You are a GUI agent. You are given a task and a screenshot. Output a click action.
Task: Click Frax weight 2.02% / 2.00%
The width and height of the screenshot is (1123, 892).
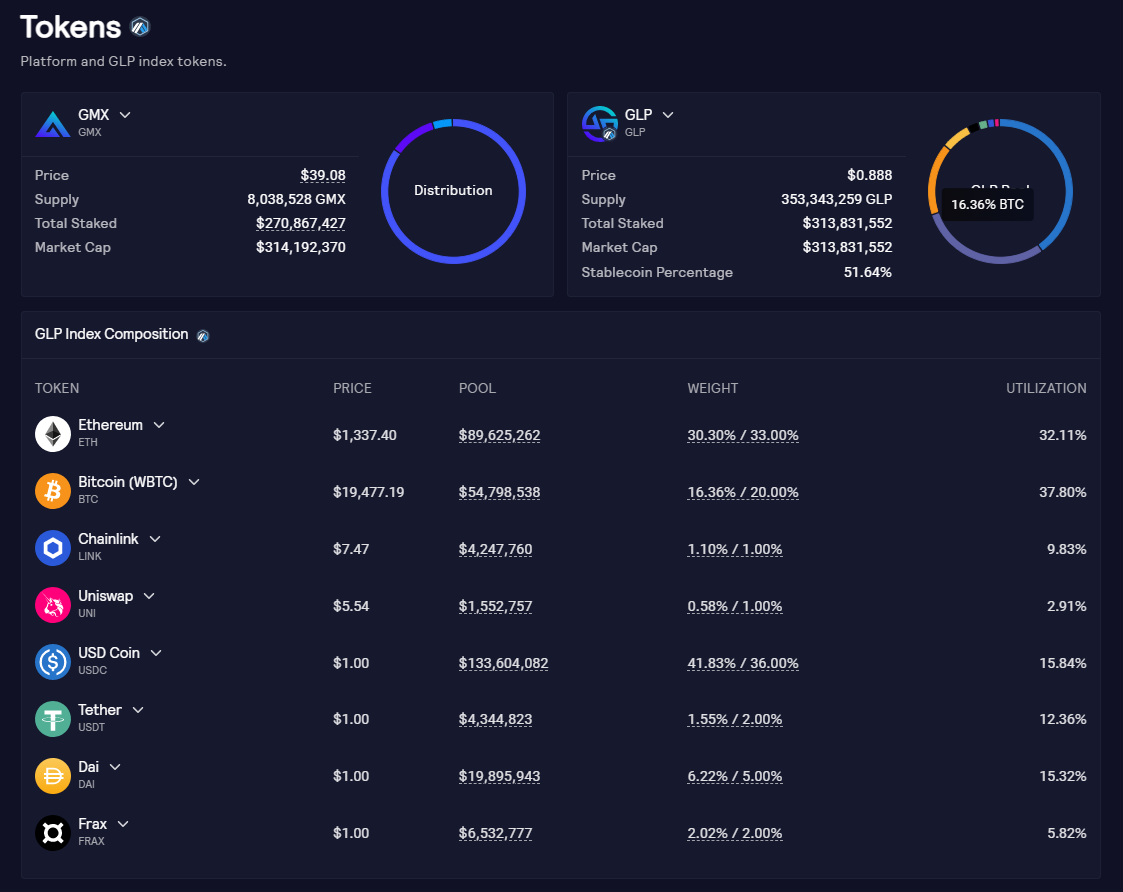[x=735, y=833]
